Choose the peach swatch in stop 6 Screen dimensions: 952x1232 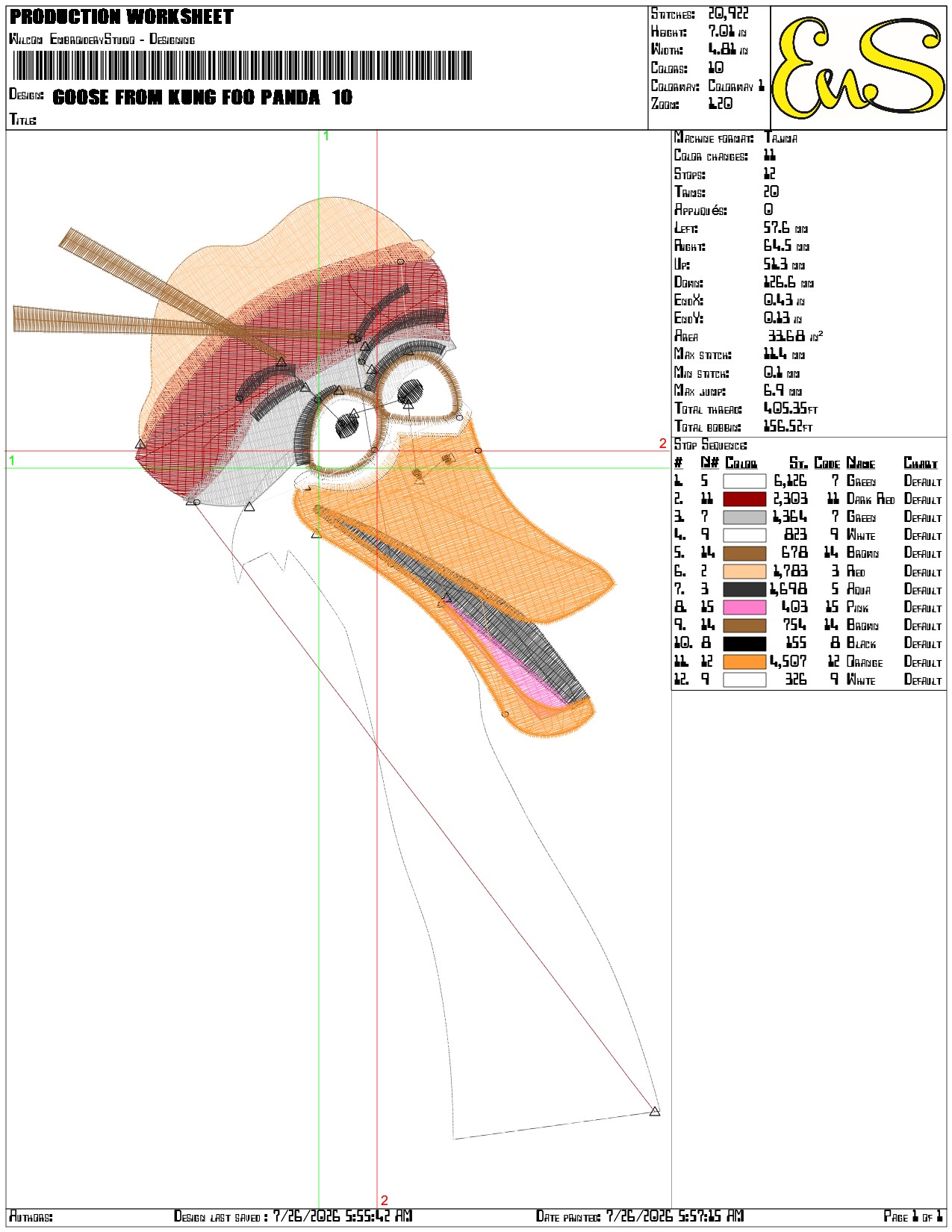coord(744,572)
